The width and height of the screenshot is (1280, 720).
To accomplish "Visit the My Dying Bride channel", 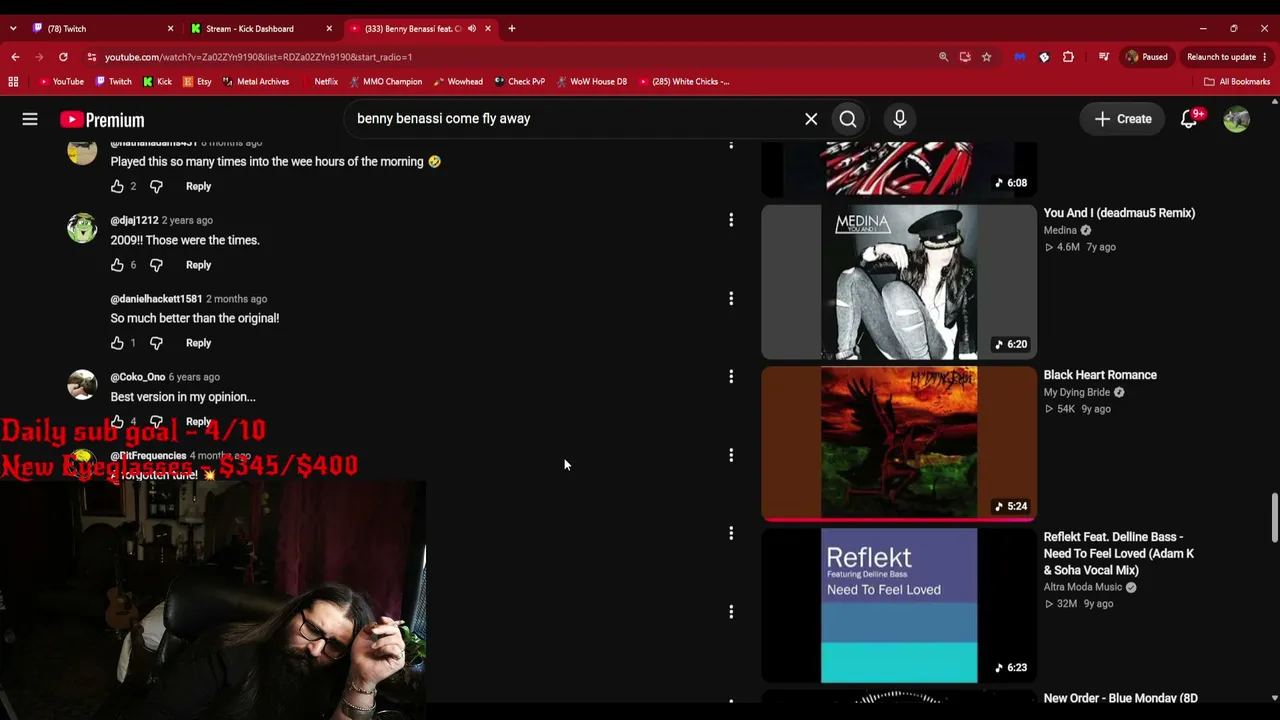I will click(1077, 392).
